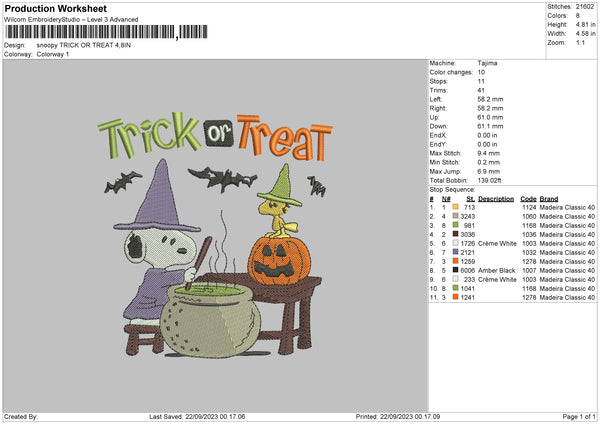
Task: Click the EndY value '0.00 in'
Action: [488, 145]
